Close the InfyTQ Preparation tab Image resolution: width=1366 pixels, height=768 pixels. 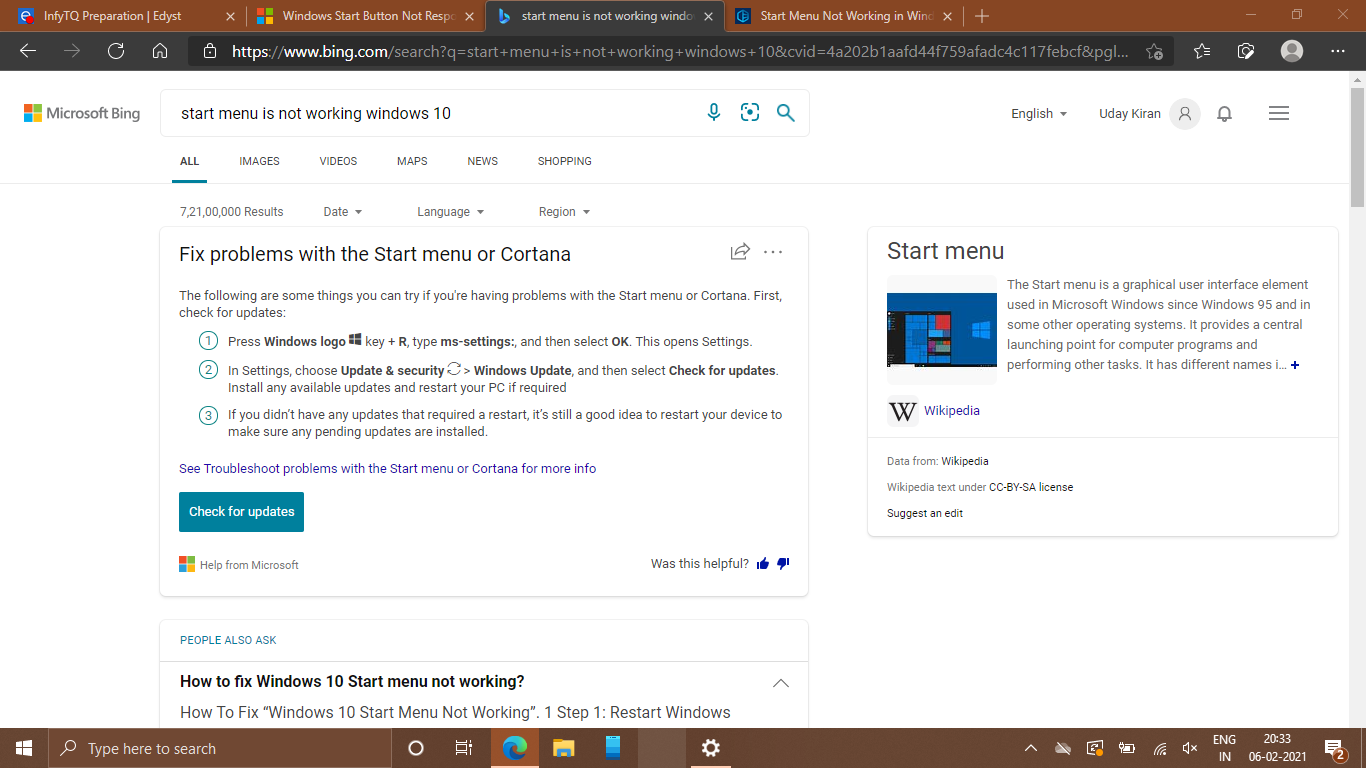tap(230, 16)
